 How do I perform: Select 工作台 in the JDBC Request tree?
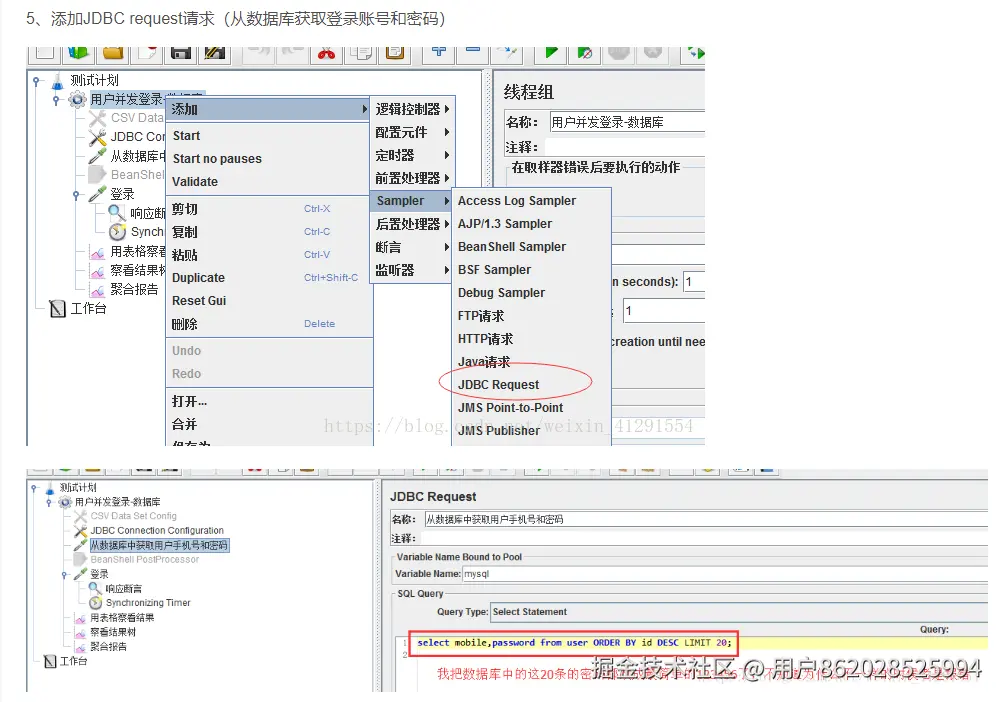(x=73, y=661)
